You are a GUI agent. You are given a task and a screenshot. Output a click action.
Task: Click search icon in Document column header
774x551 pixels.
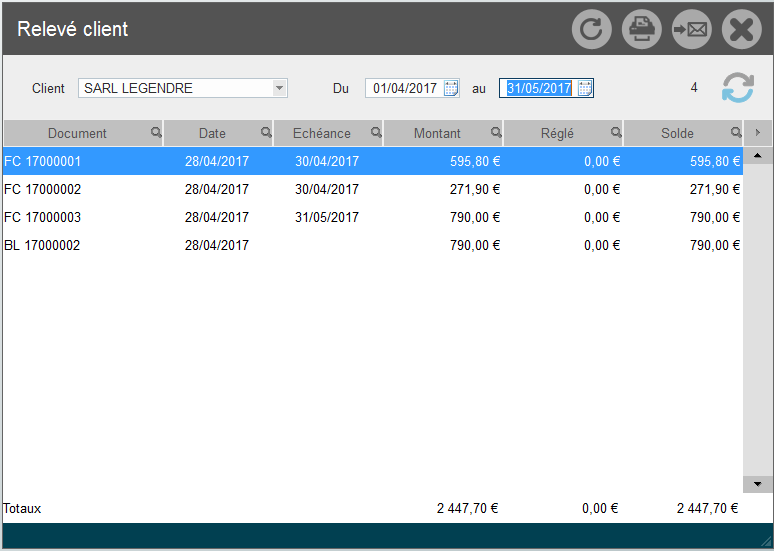156,132
